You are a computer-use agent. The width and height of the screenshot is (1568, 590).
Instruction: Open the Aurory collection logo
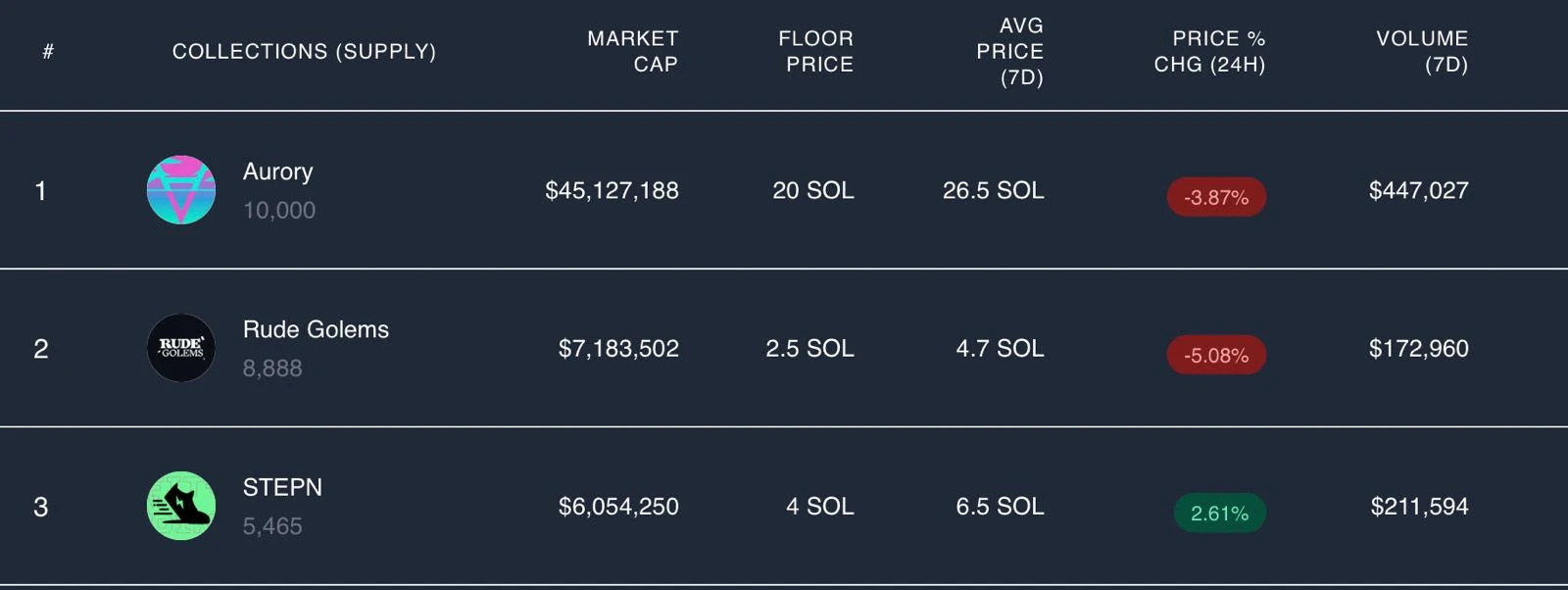[181, 190]
